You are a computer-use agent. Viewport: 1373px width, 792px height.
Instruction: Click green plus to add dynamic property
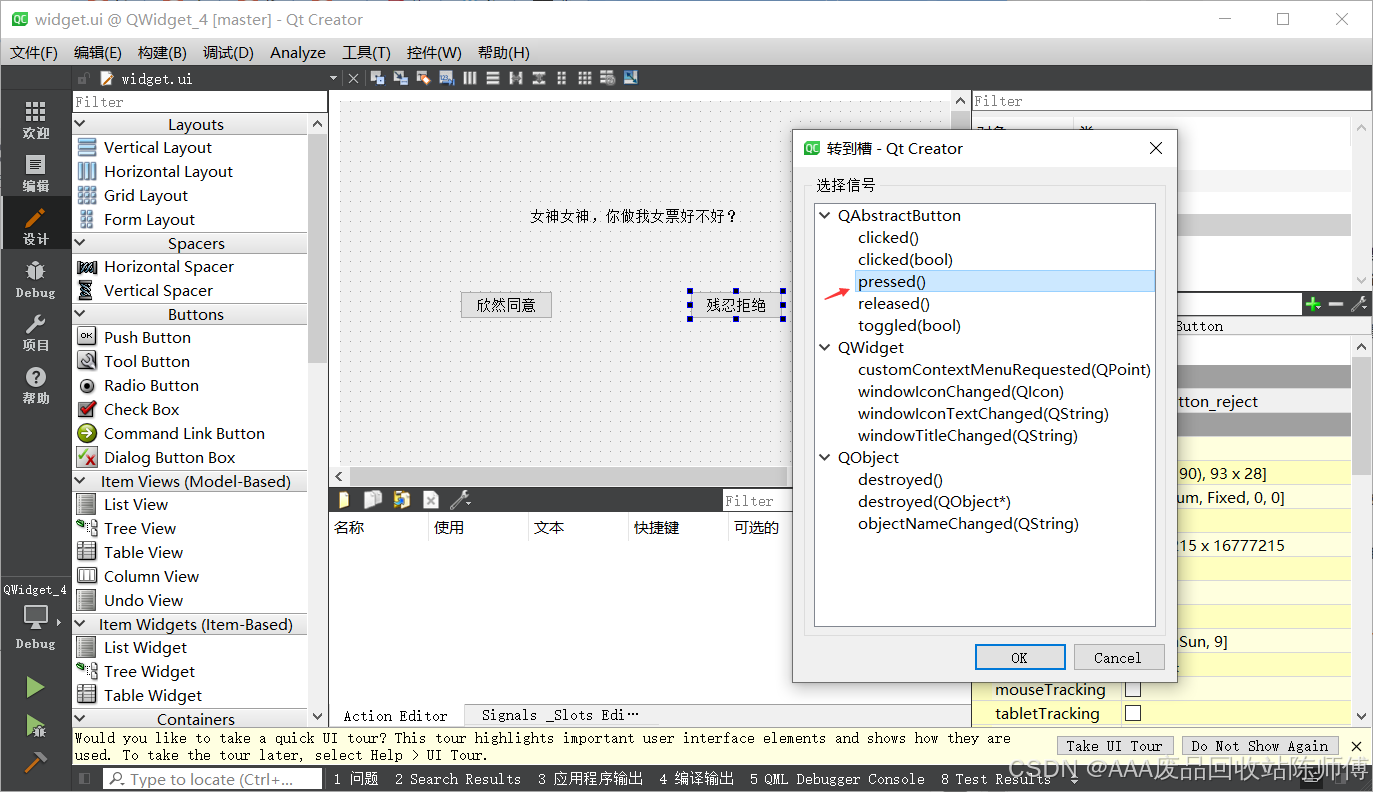tap(1313, 304)
